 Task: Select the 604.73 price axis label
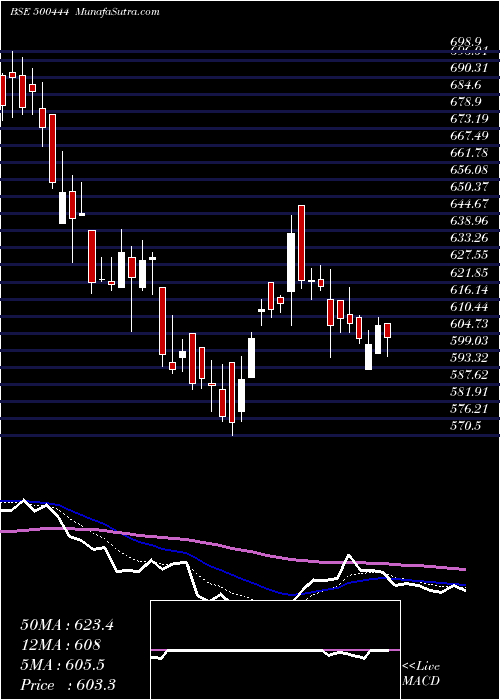[467, 323]
